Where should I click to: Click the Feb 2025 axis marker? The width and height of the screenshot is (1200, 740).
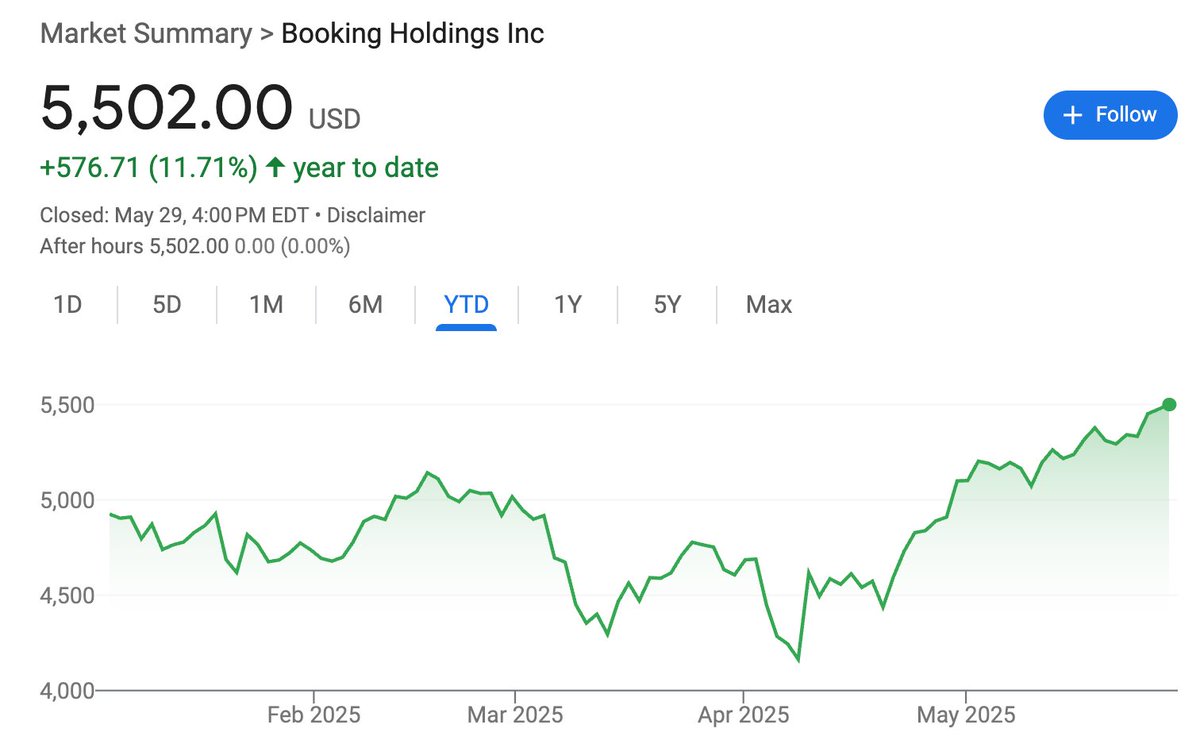coord(315,716)
